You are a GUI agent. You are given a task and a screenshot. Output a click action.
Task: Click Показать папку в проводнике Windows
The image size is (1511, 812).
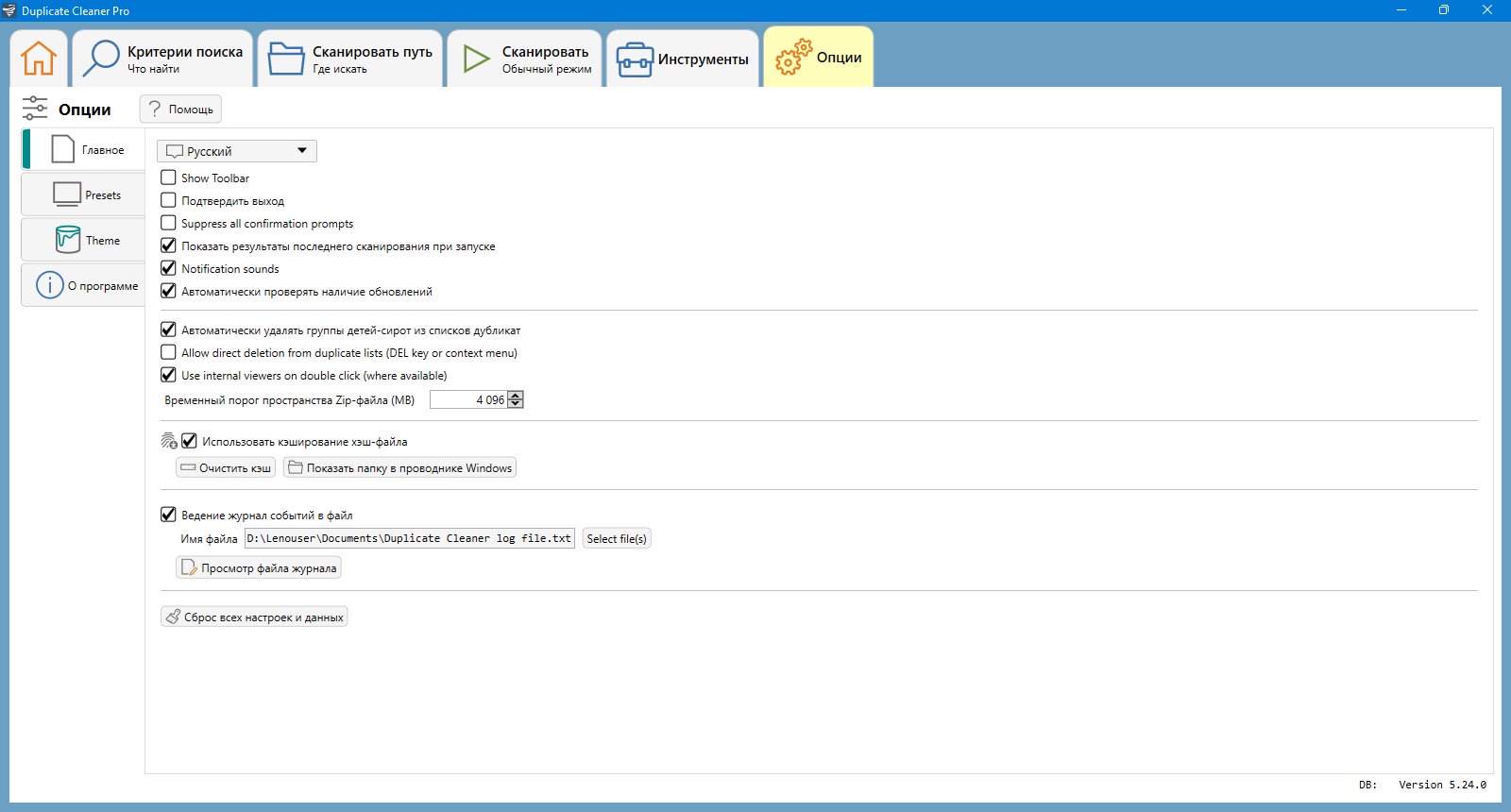399,467
